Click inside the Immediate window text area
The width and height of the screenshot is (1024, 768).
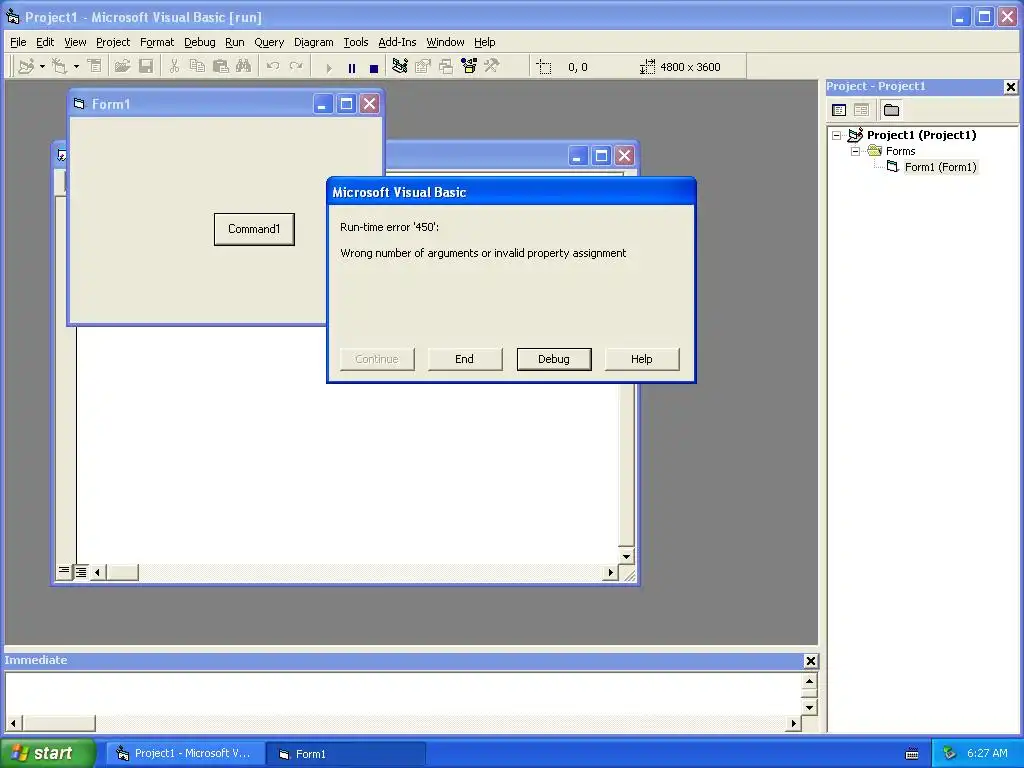click(404, 694)
